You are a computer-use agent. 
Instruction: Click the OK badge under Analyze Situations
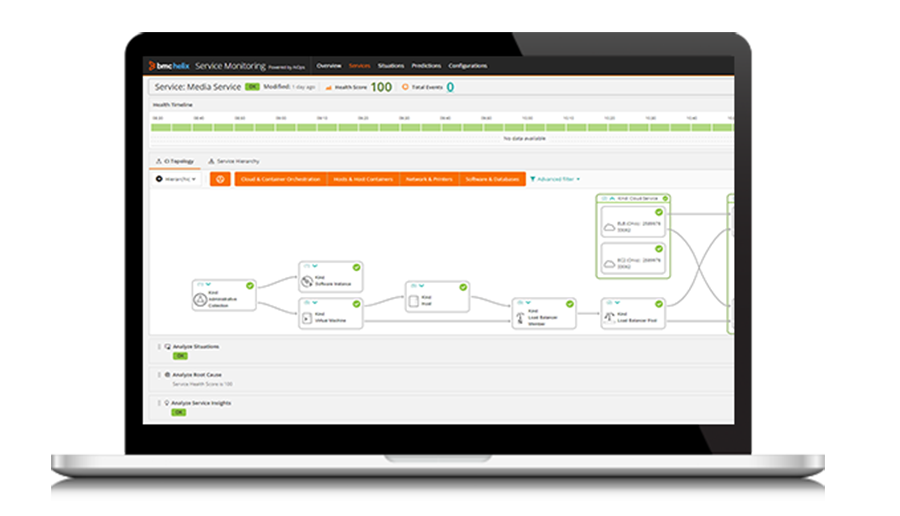pos(180,355)
